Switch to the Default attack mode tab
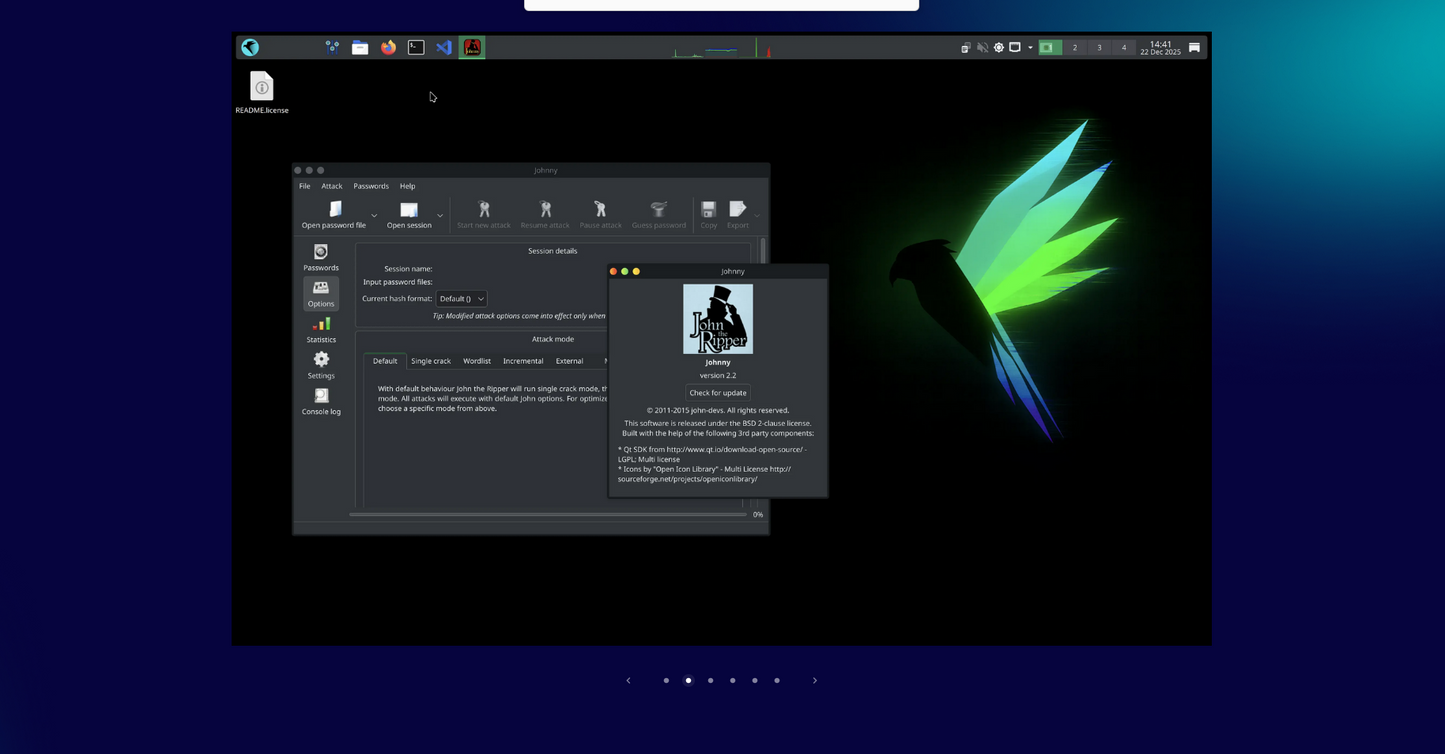The width and height of the screenshot is (1445, 754). tap(385, 361)
